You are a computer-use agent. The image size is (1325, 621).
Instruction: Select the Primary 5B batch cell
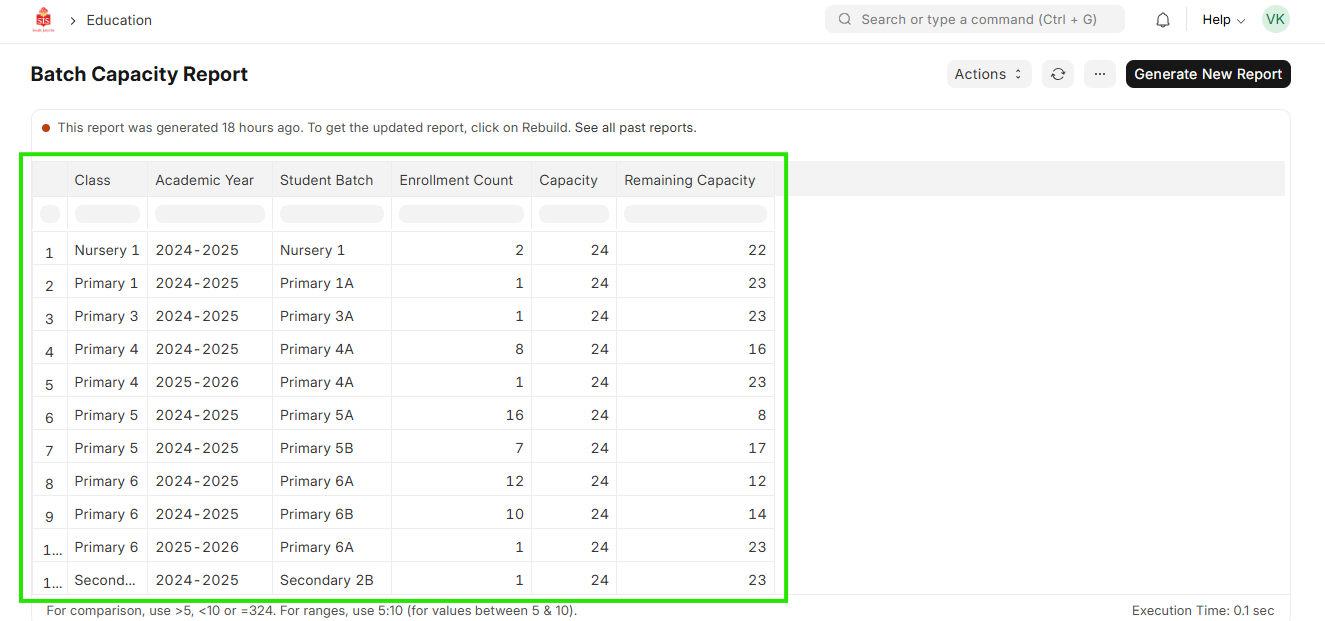(316, 448)
